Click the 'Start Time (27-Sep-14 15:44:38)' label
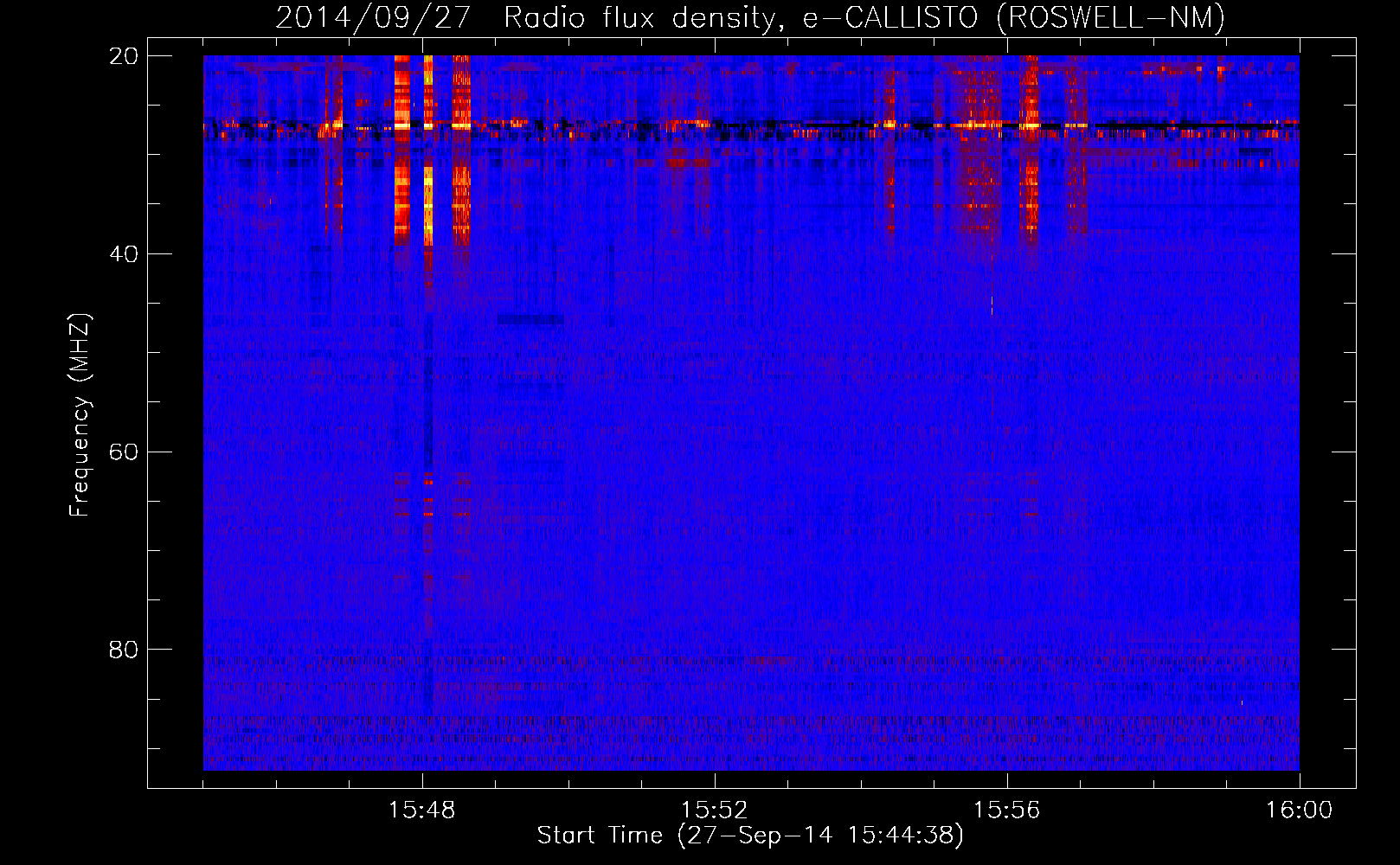This screenshot has width=1400, height=865. pyautogui.click(x=750, y=836)
